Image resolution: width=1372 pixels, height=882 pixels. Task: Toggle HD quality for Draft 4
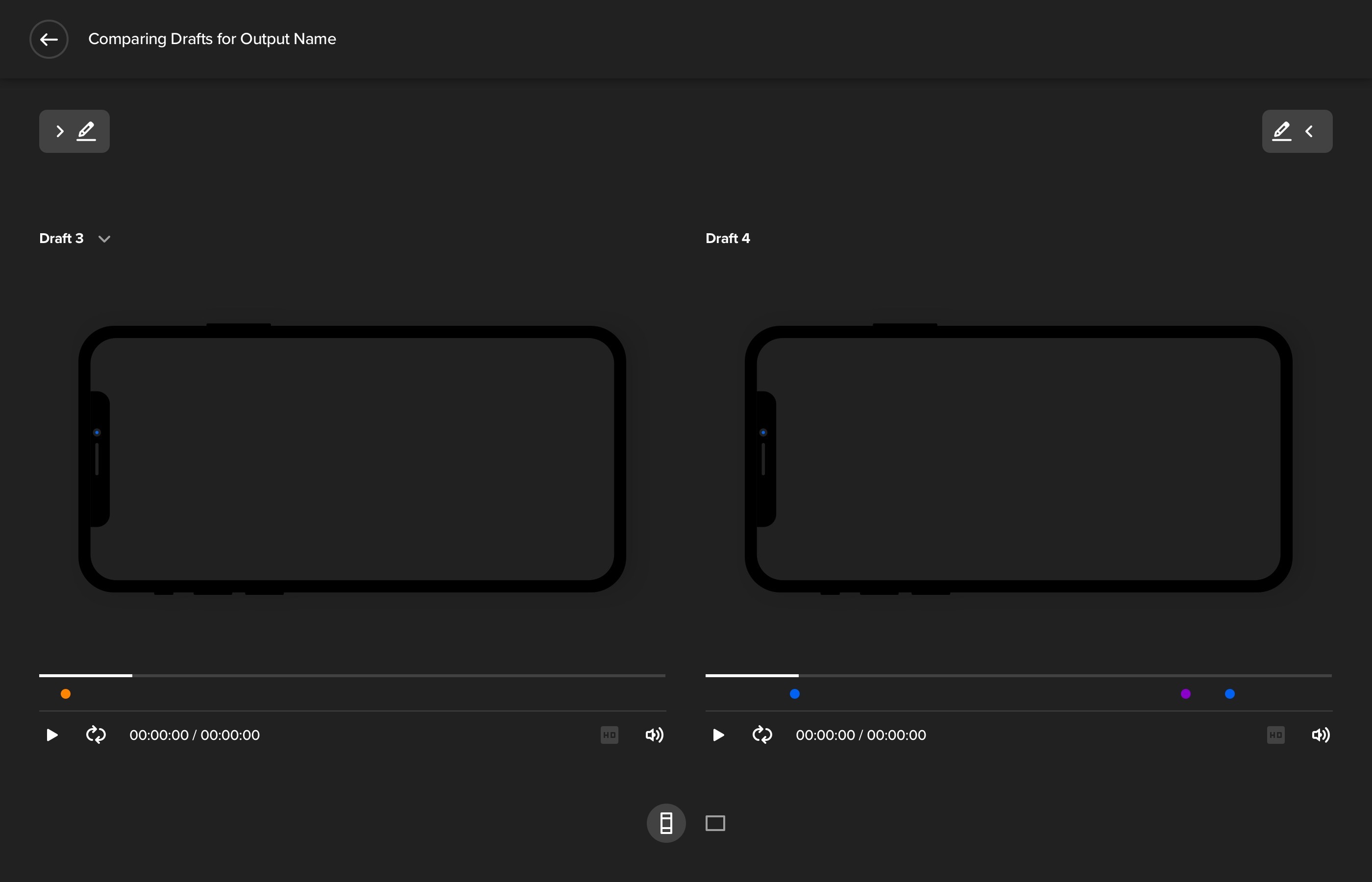click(x=1275, y=735)
